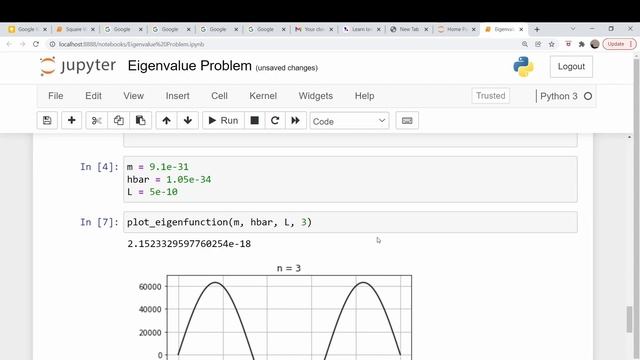Open the browser profile avatar
640x360 pixels.
pyautogui.click(x=595, y=44)
